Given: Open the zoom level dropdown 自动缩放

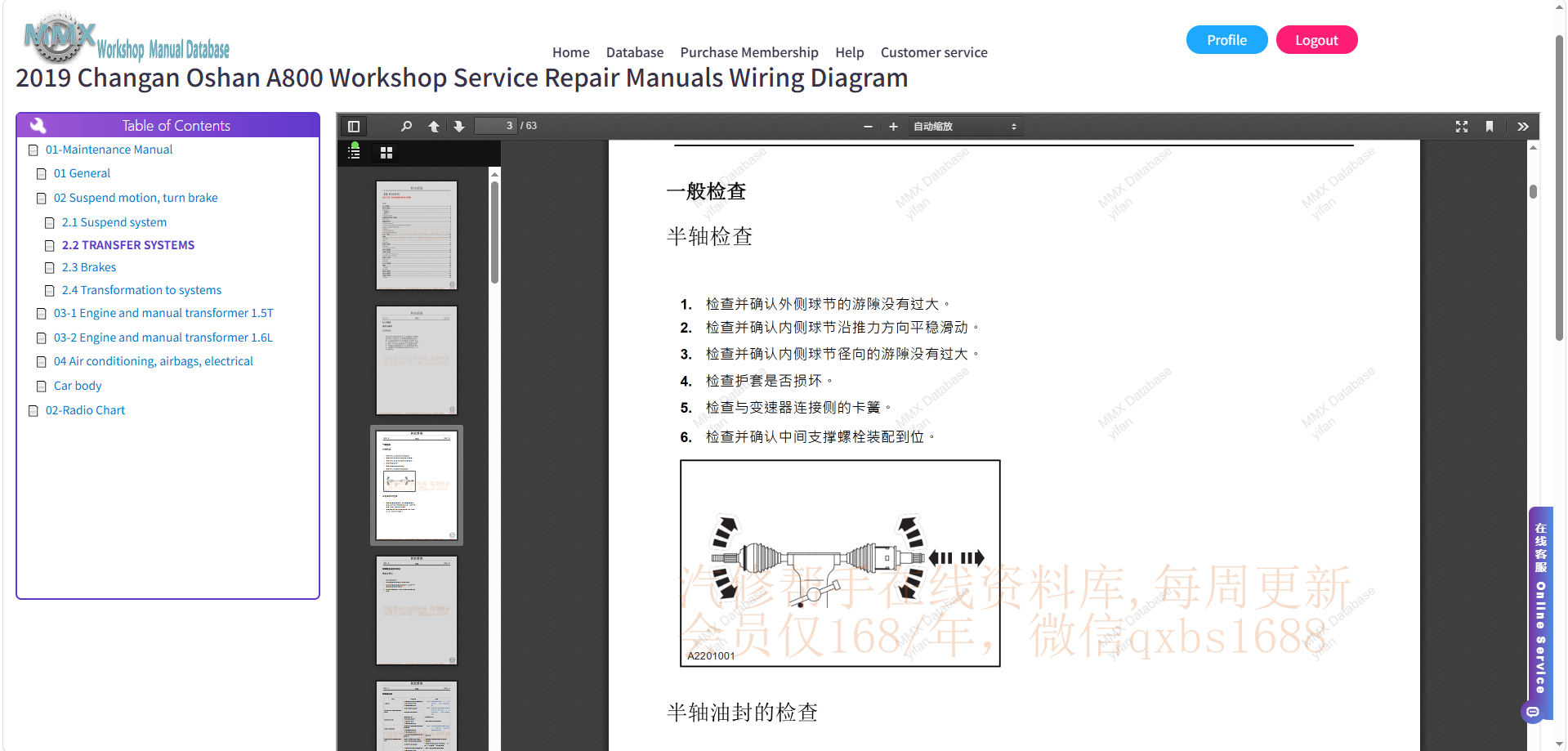Looking at the screenshot, I should 965,127.
